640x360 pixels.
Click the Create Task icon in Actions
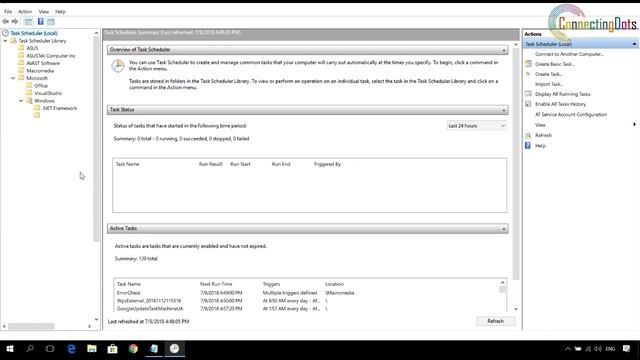pos(528,74)
